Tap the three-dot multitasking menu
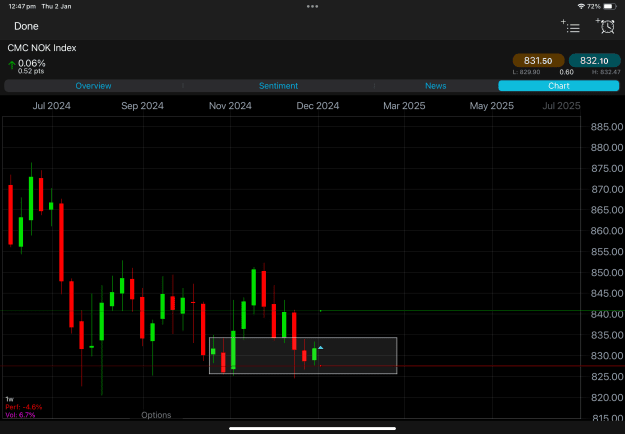 (312, 6)
